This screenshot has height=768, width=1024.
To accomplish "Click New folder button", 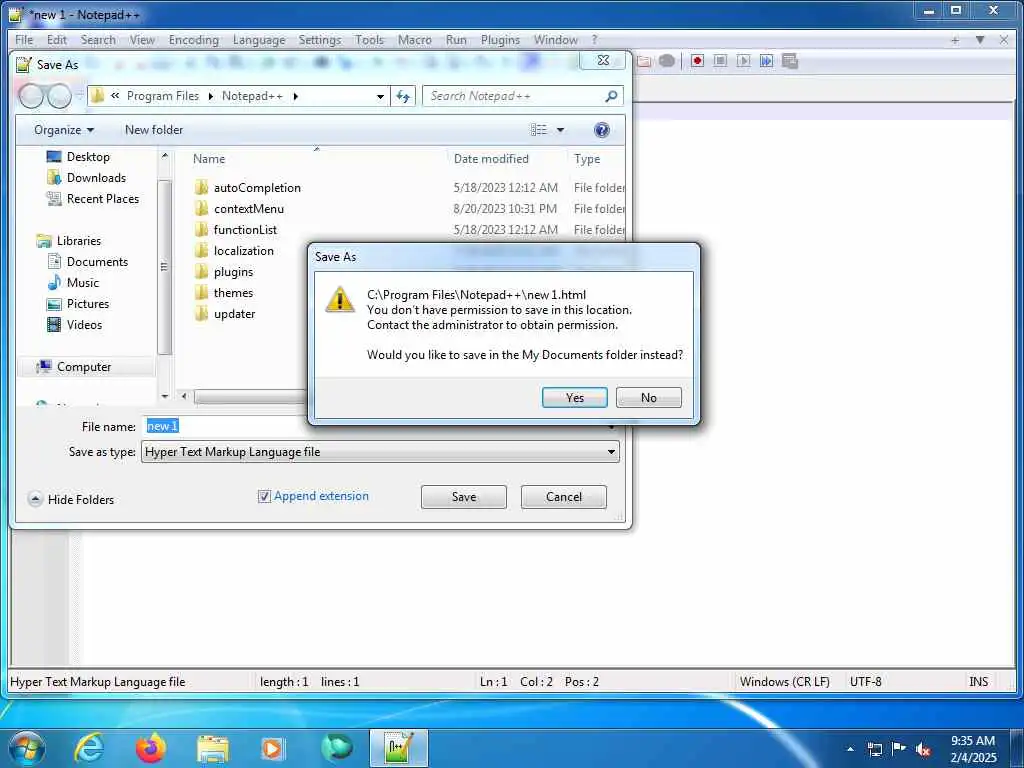I will tap(154, 130).
